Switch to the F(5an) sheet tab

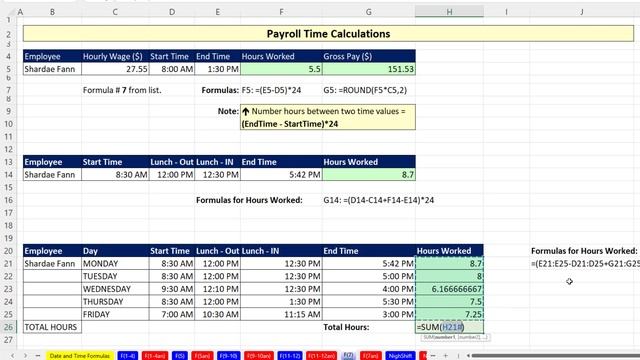(x=202, y=356)
